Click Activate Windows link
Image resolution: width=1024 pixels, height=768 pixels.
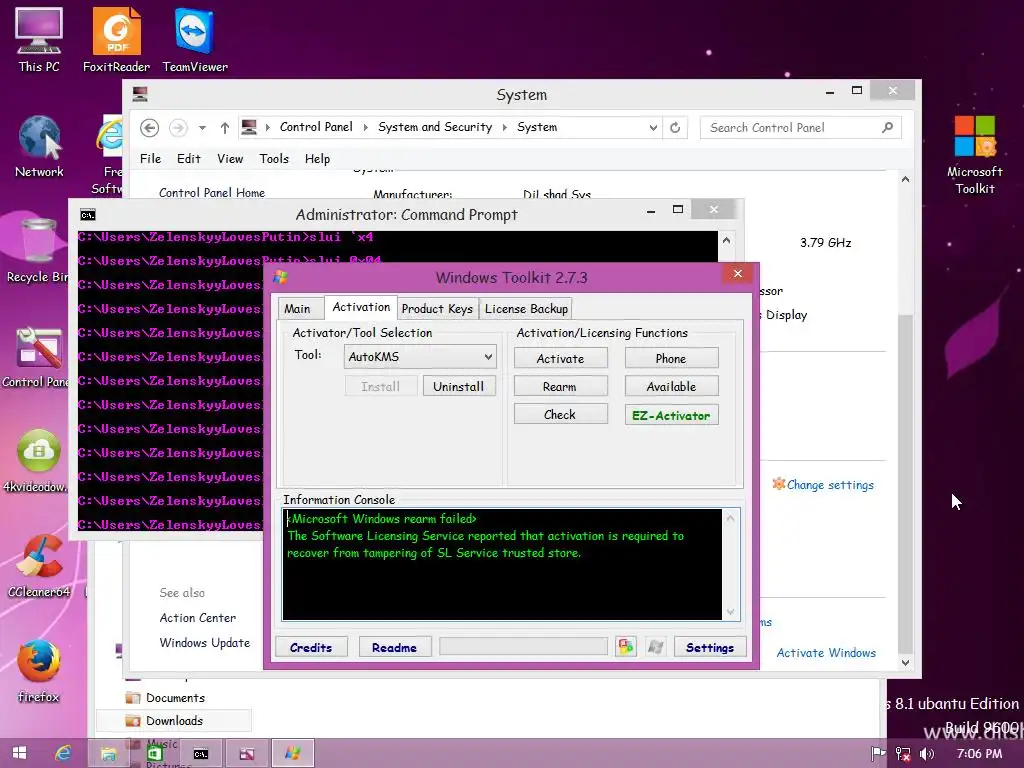coord(826,652)
